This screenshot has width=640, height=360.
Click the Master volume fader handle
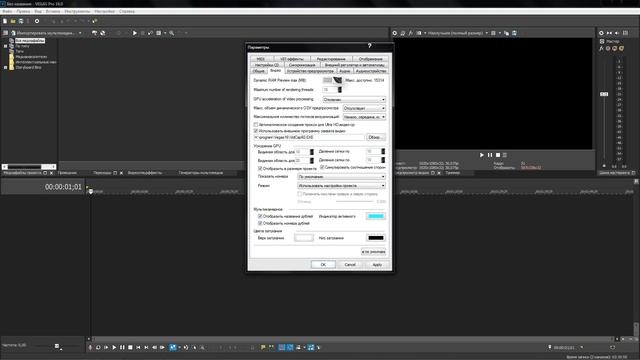tap(604, 94)
